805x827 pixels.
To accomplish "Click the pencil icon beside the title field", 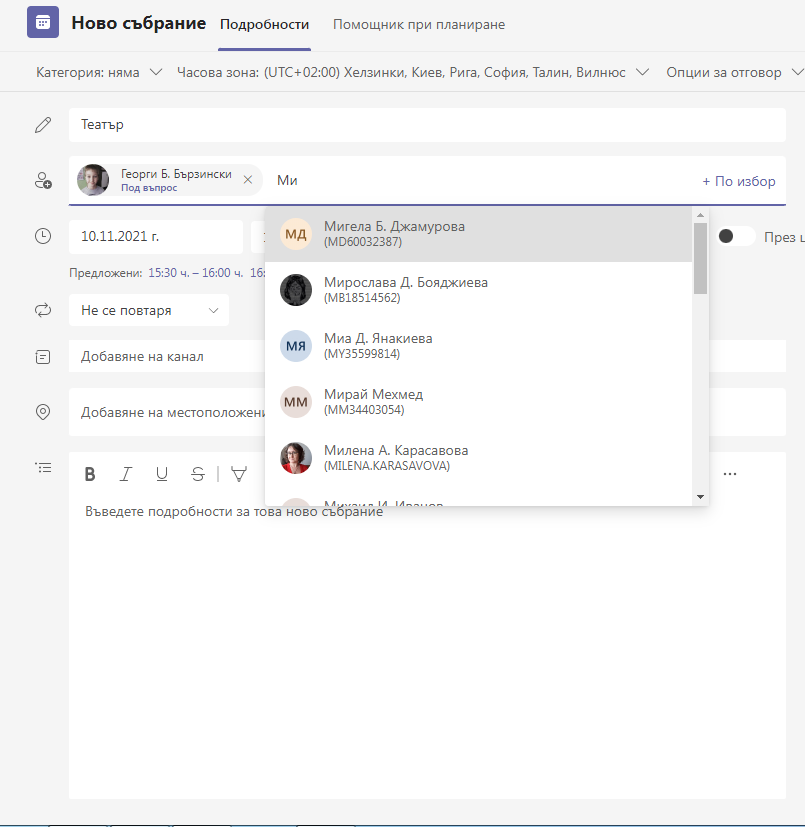I will [x=42, y=124].
